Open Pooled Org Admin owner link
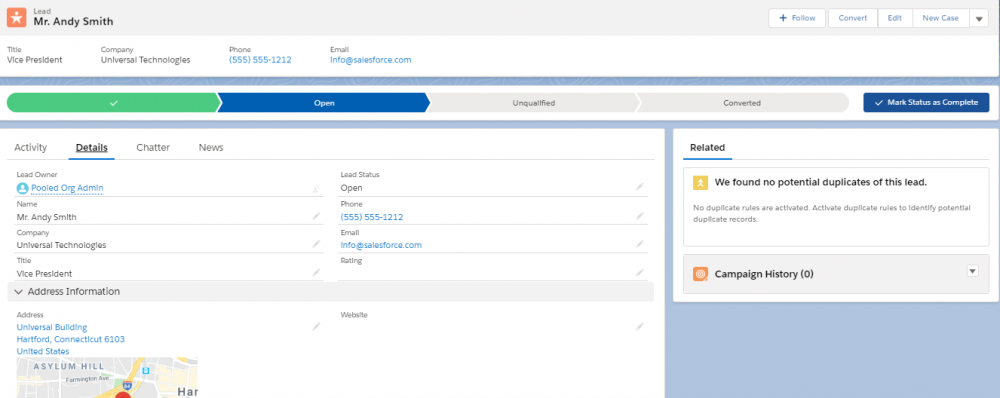1000x398 pixels. [x=67, y=188]
